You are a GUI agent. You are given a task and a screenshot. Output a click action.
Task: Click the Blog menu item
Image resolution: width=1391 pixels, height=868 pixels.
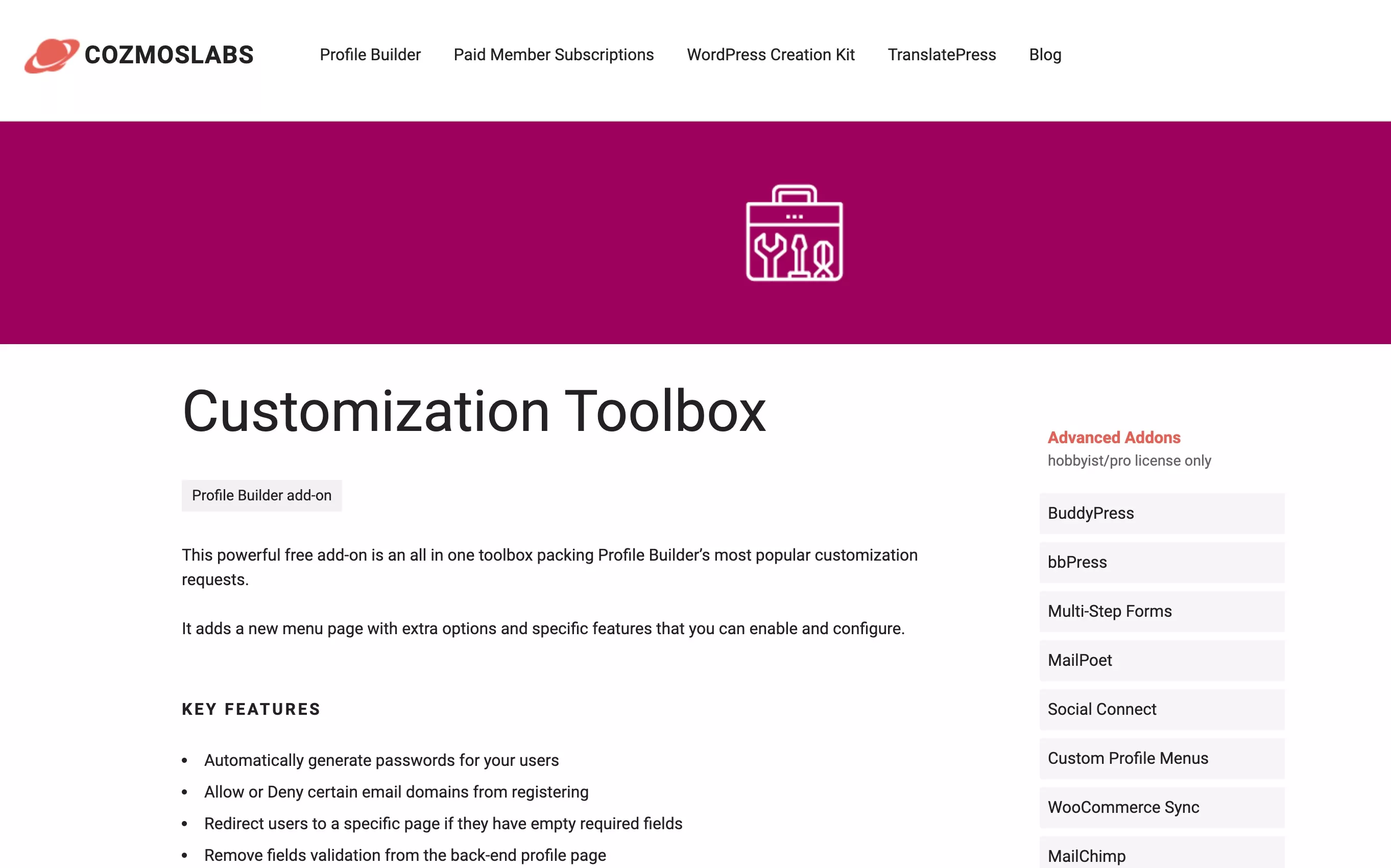pos(1045,54)
